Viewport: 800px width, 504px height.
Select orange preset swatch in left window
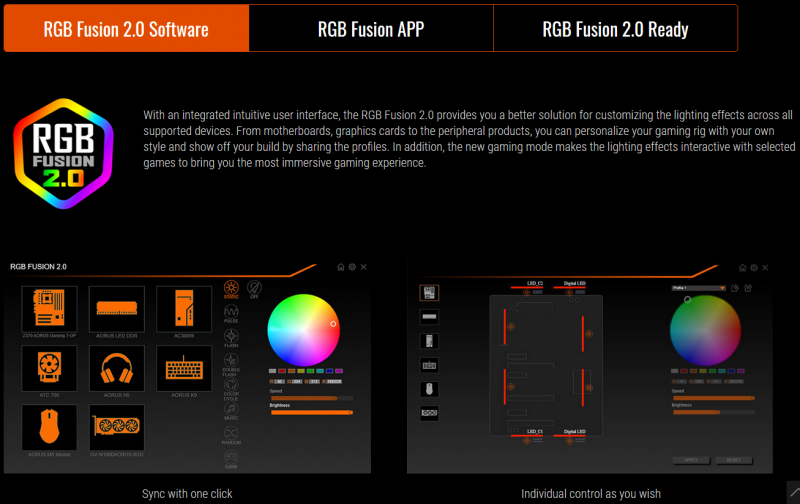(291, 371)
